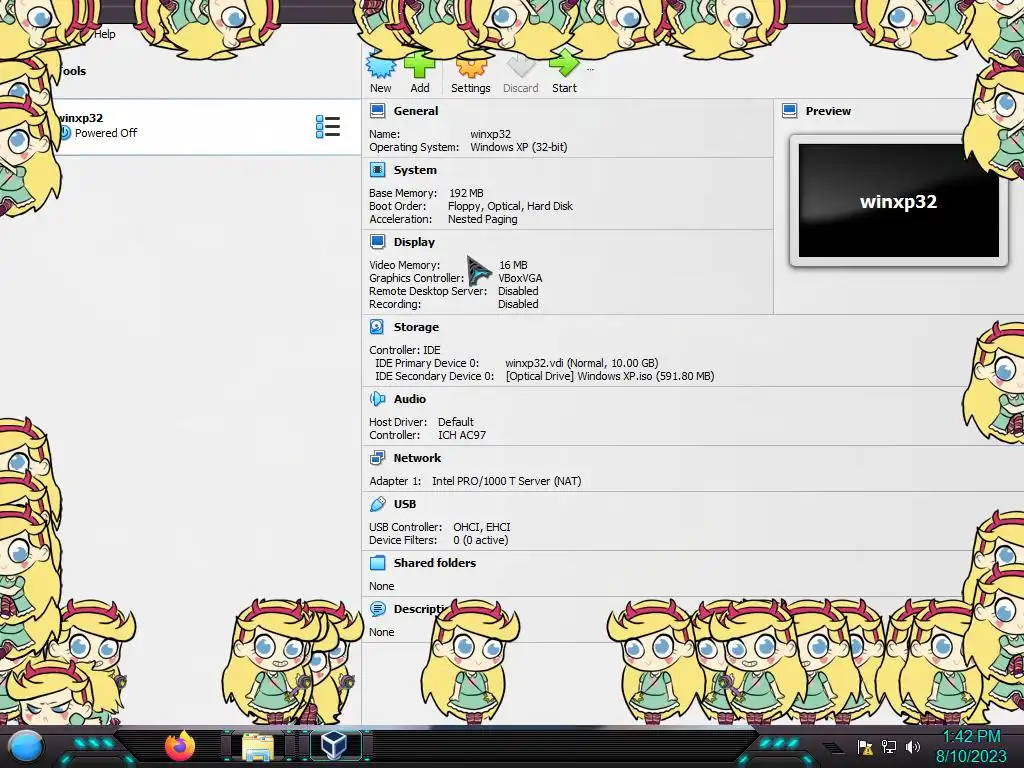This screenshot has height=768, width=1024.
Task: Open the Network section heading
Action: coord(417,458)
